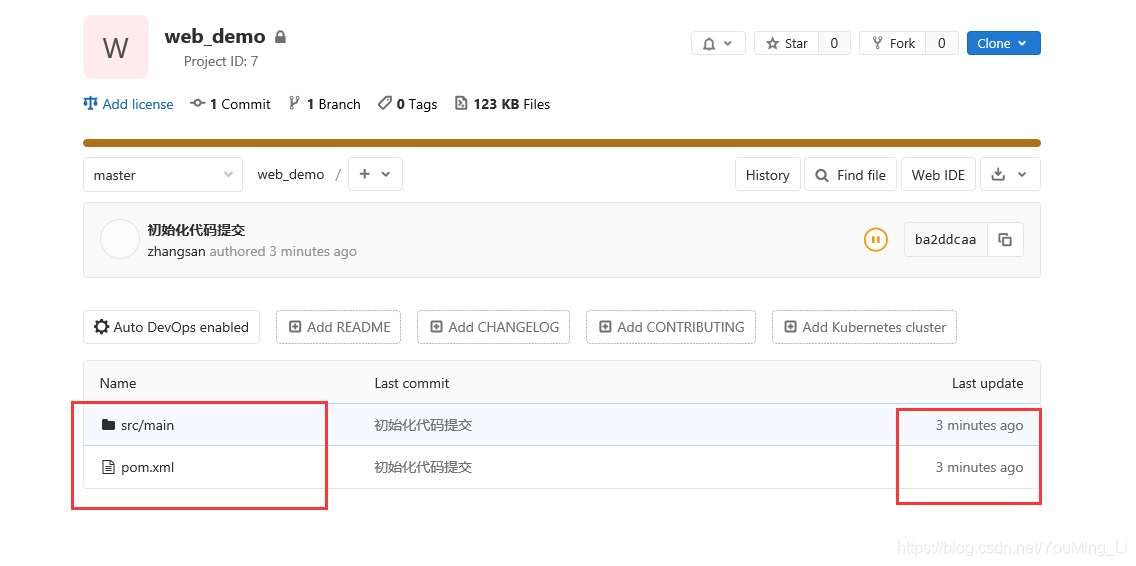The width and height of the screenshot is (1136, 566).
Task: Click the Add CHANGELOG button
Action: 493,327
